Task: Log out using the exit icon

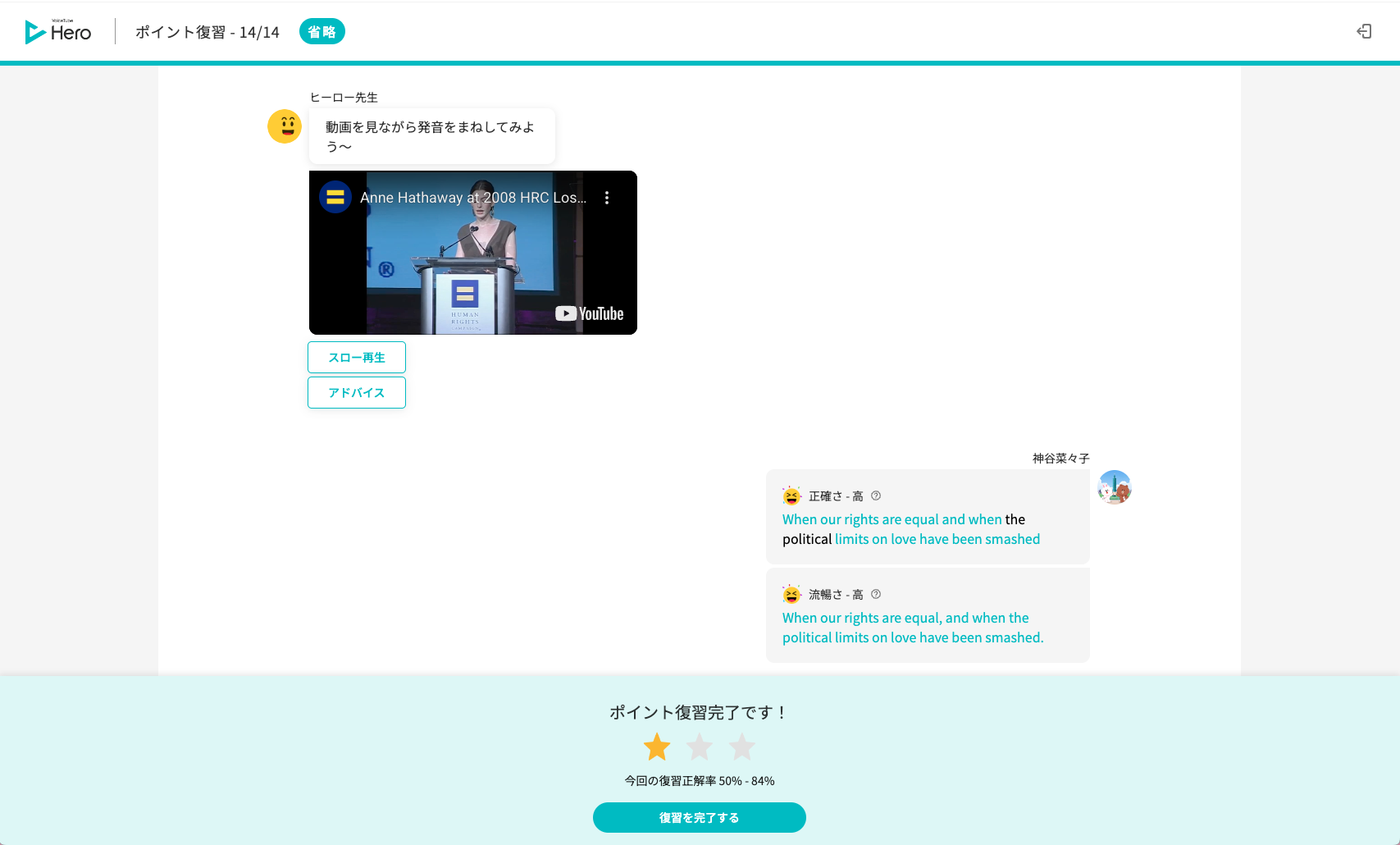Action: 1365,30
